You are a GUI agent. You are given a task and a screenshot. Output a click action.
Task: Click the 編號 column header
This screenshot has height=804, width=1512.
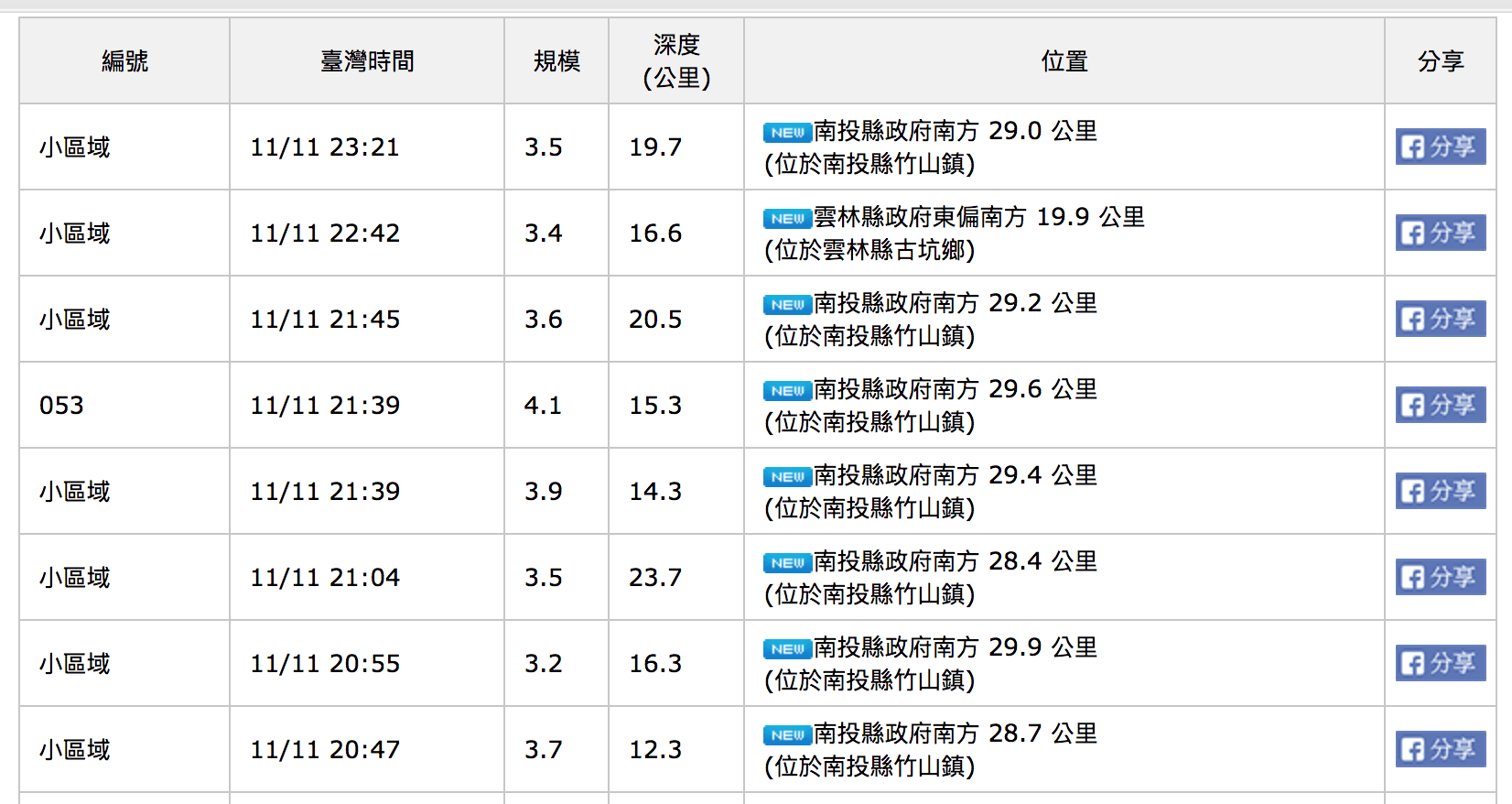pyautogui.click(x=124, y=60)
